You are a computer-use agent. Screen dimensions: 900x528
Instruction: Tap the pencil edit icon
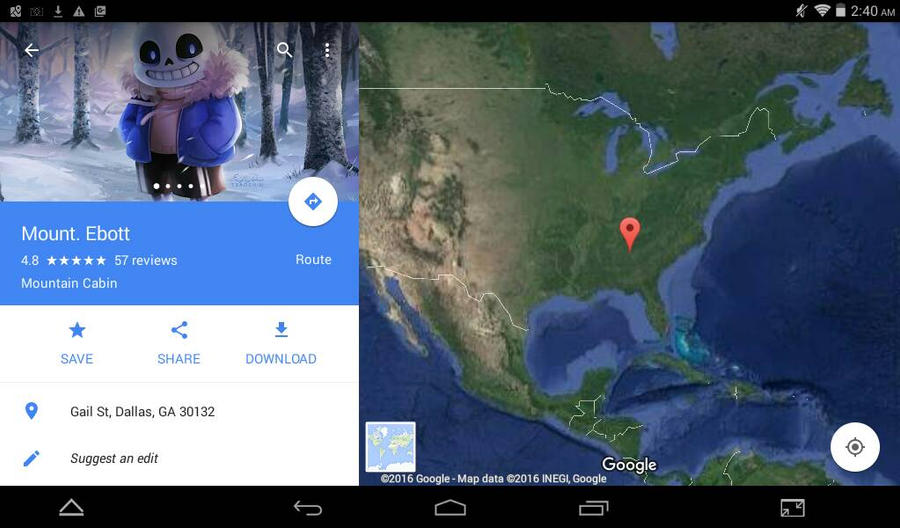(x=32, y=459)
